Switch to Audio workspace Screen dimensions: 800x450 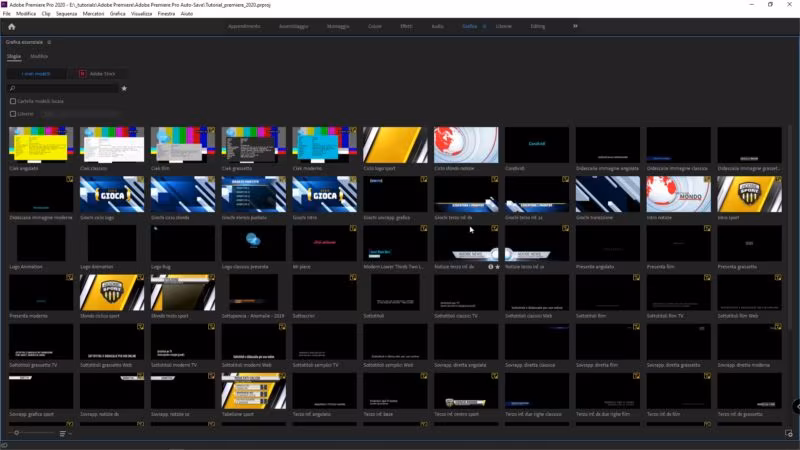tap(438, 27)
